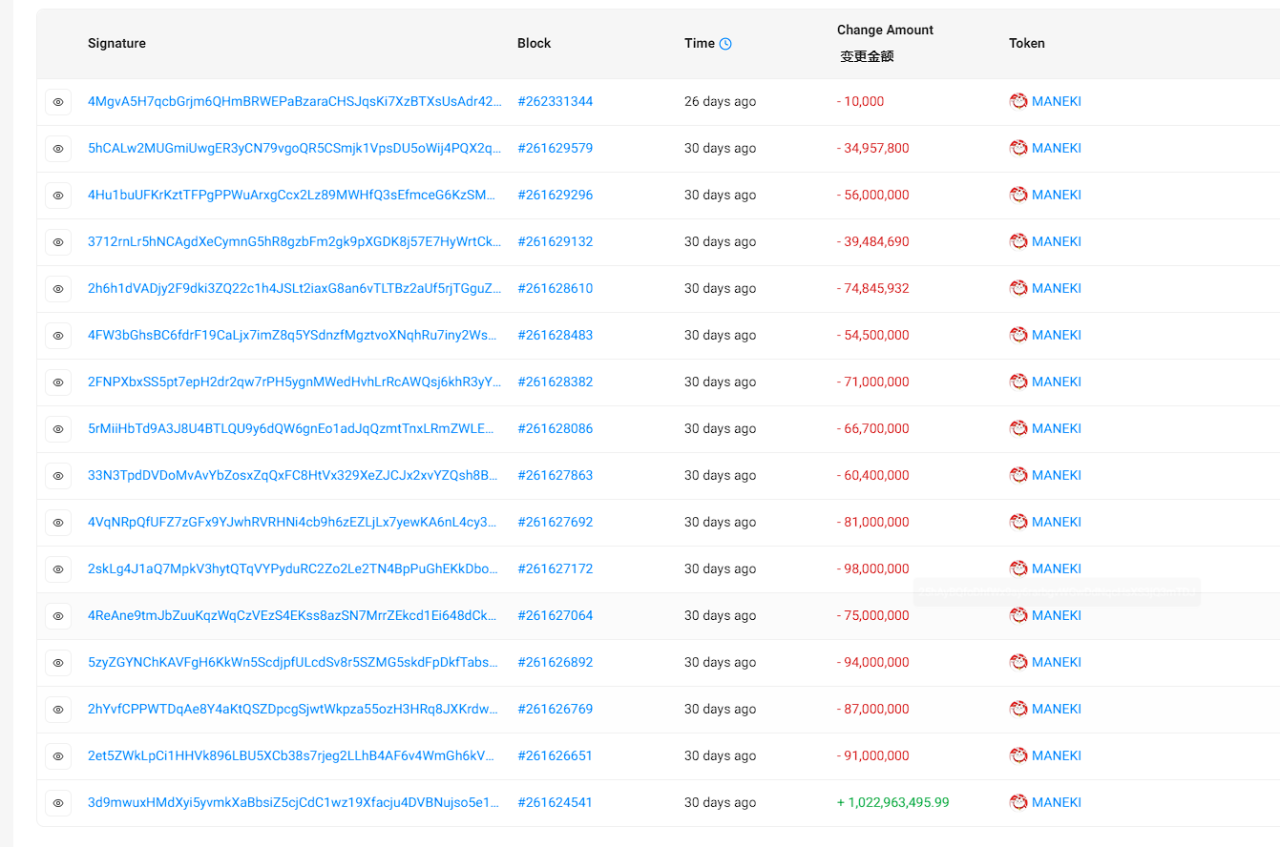Viewport: 1280px width, 847px height.
Task: Click eye icon for signature 2et5ZWkLpCi1HH
Action: [x=58, y=756]
